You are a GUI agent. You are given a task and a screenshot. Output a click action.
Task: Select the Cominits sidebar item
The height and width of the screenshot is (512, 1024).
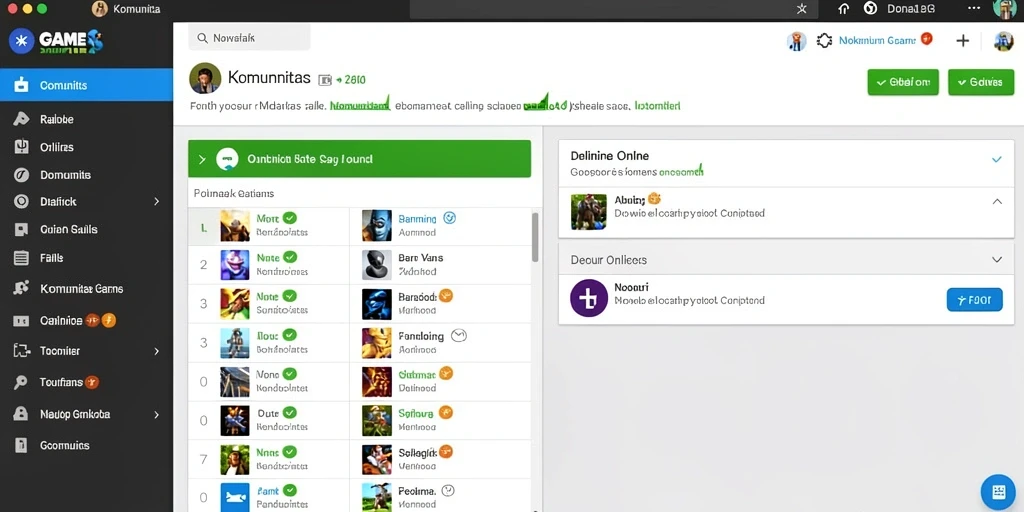click(86, 85)
